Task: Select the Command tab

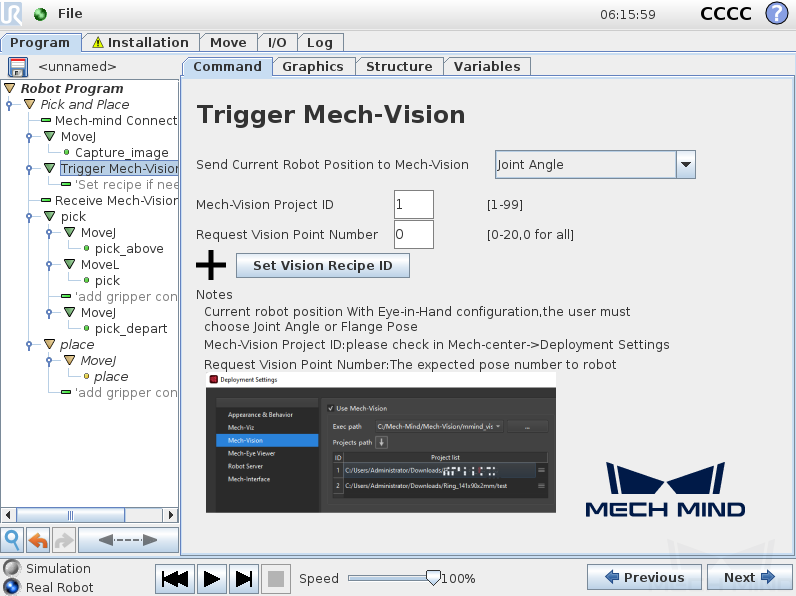Action: (227, 67)
